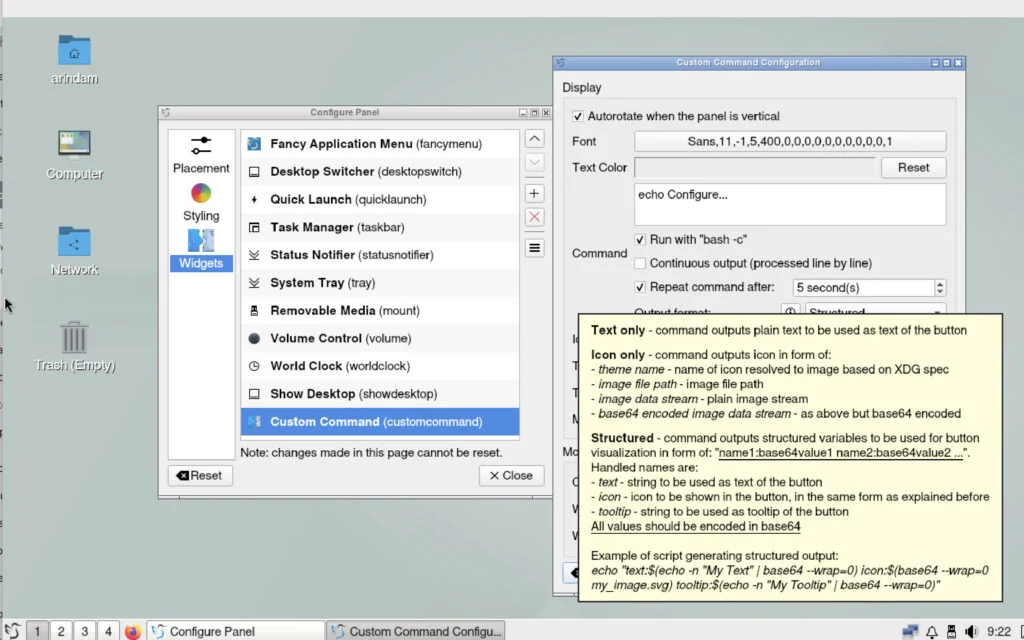1024x640 pixels.
Task: Open the Styling section
Action: coord(201,202)
